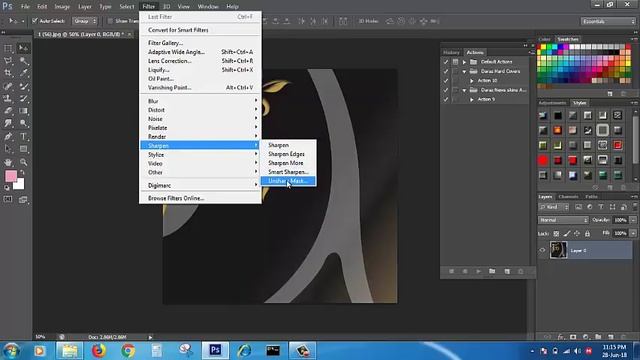640x360 pixels.
Task: Toggle Show Transform Controls checkbox
Action: [110, 21]
